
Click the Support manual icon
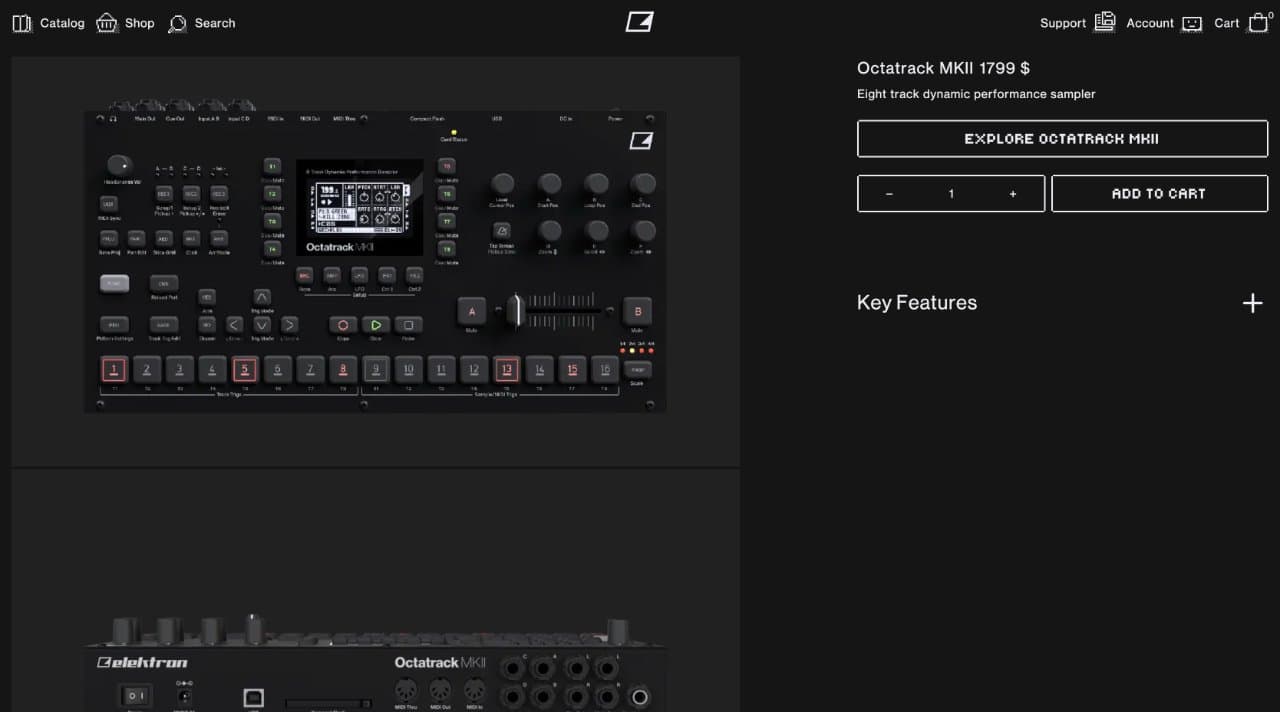[x=1104, y=22]
